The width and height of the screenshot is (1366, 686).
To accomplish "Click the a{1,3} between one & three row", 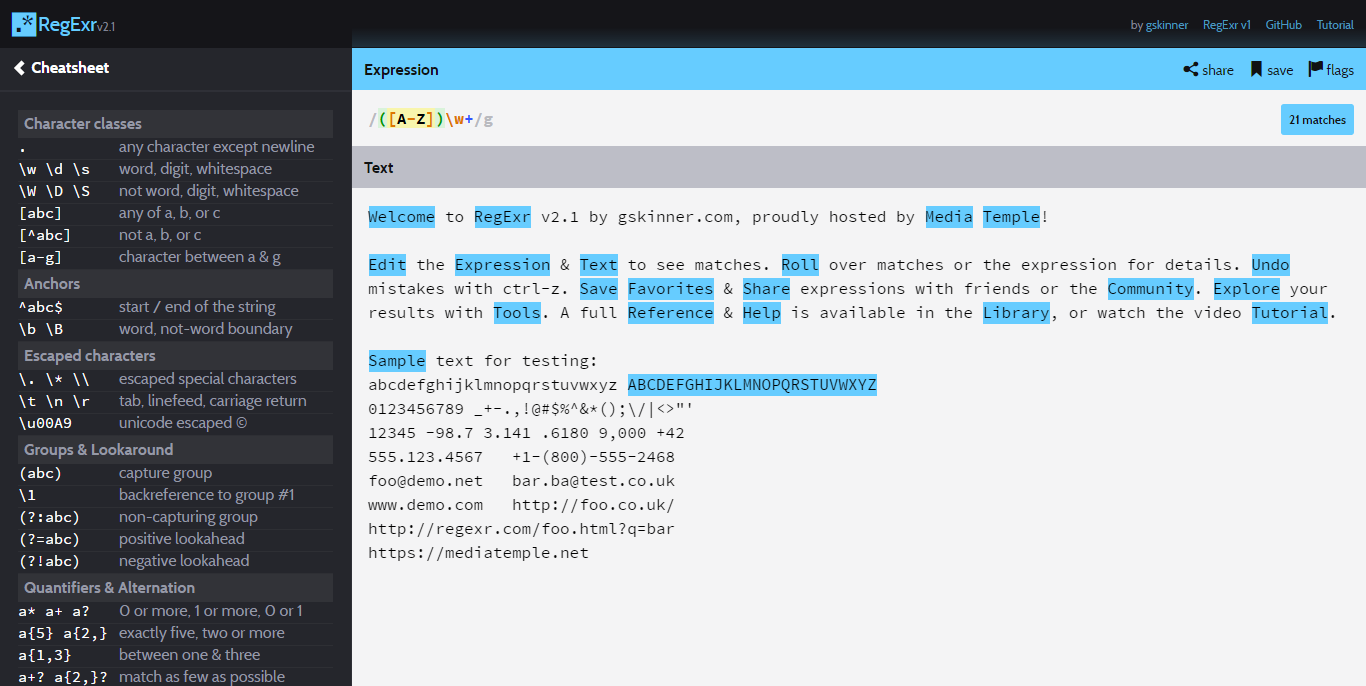I will coord(175,655).
